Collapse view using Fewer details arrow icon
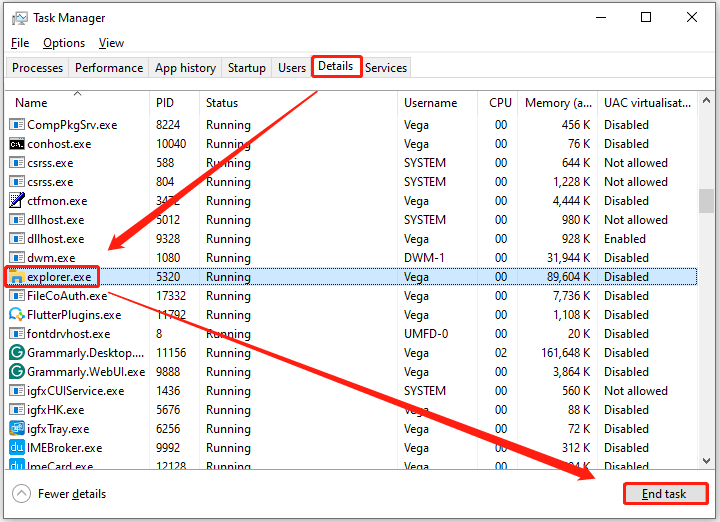This screenshot has width=720, height=522. click(21, 494)
